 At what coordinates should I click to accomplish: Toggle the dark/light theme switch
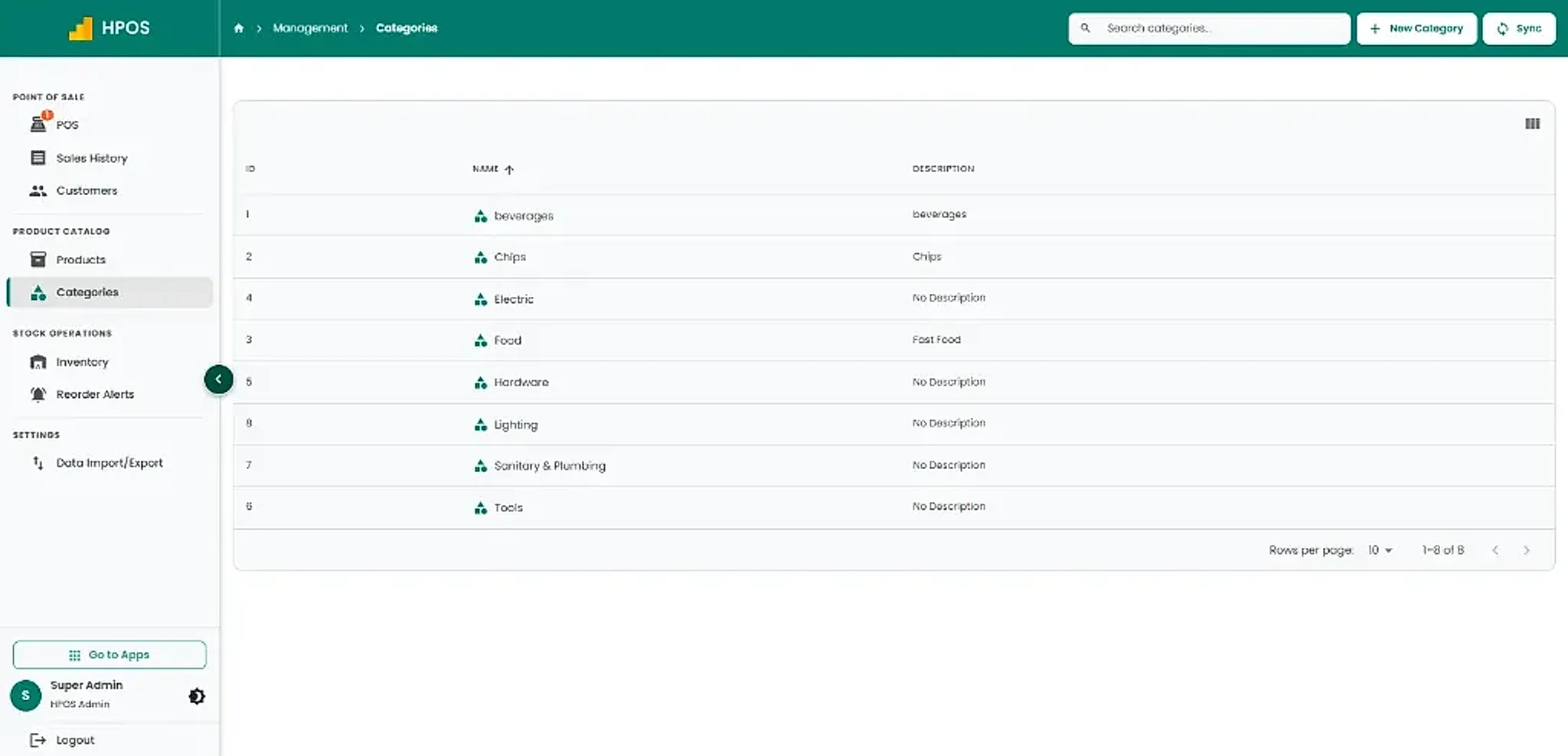(197, 696)
